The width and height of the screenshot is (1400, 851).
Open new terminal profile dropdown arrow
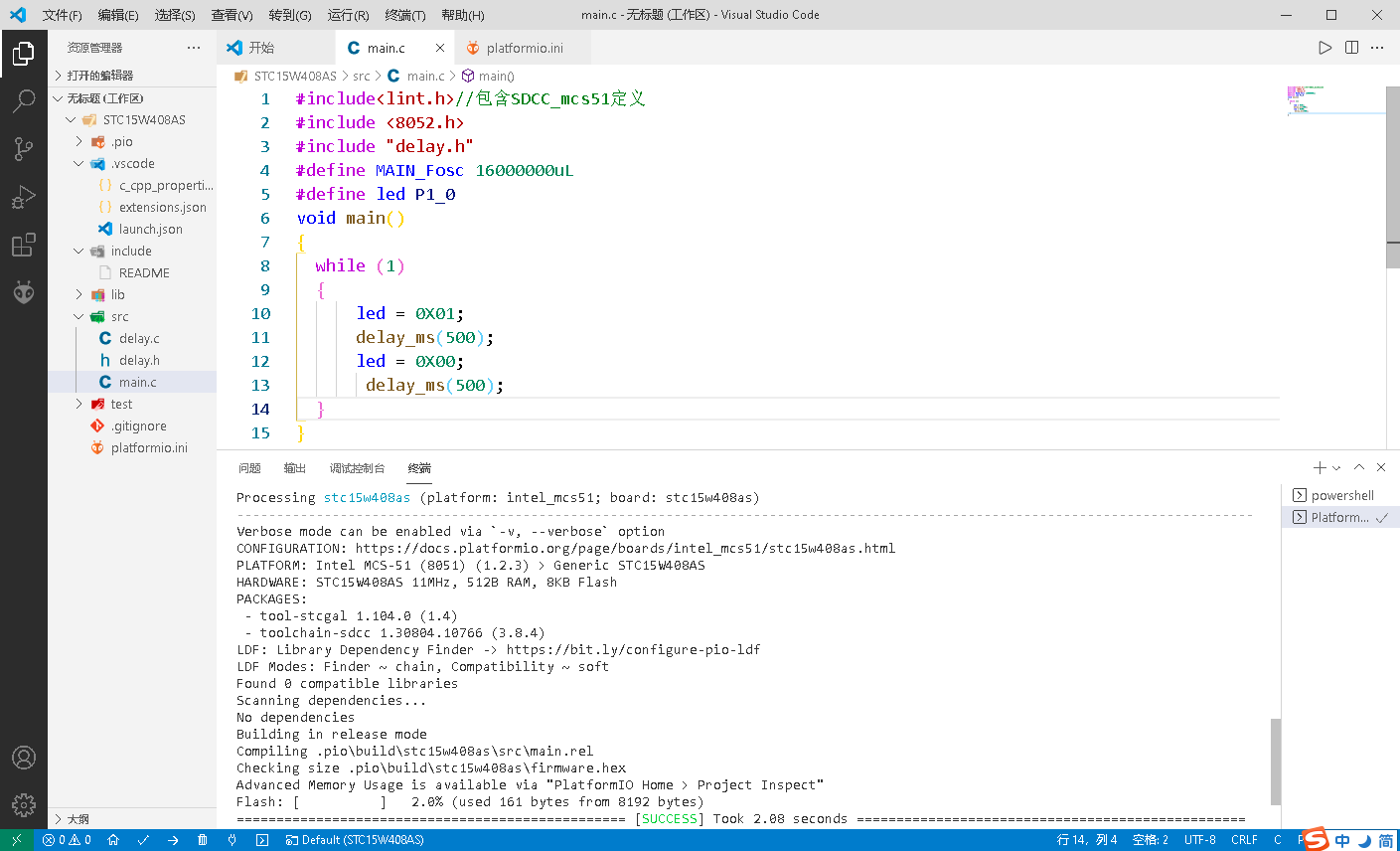click(x=1336, y=467)
